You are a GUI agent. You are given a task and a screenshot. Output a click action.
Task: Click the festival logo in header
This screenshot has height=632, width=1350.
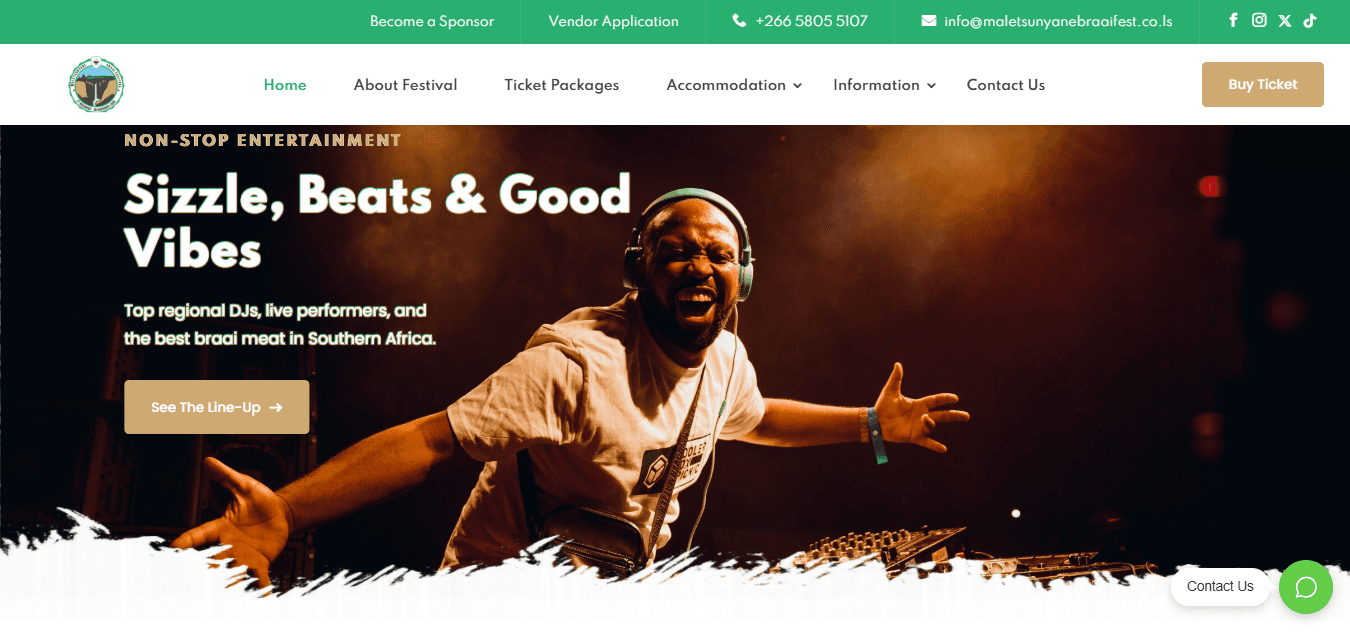[x=96, y=85]
